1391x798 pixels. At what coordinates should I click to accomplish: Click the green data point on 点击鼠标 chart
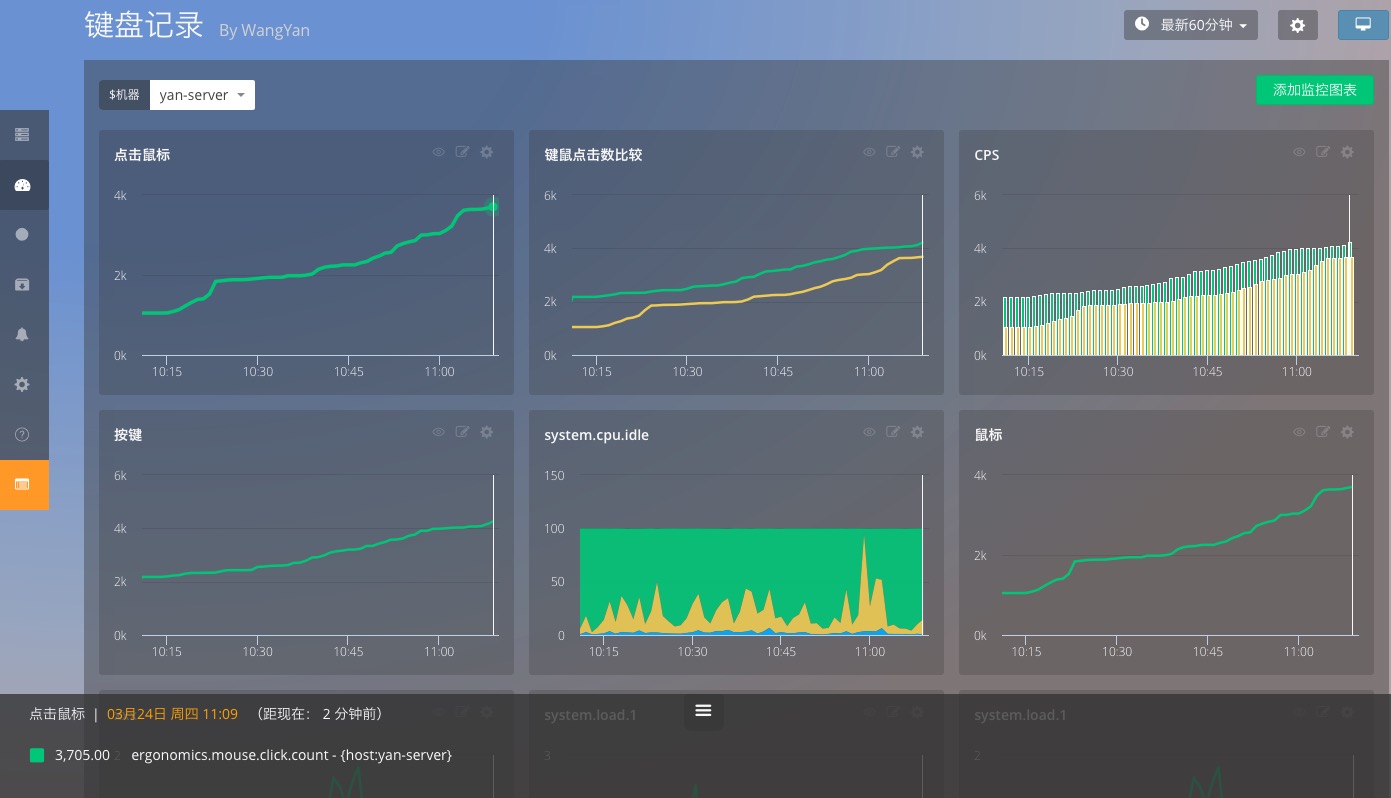[492, 207]
